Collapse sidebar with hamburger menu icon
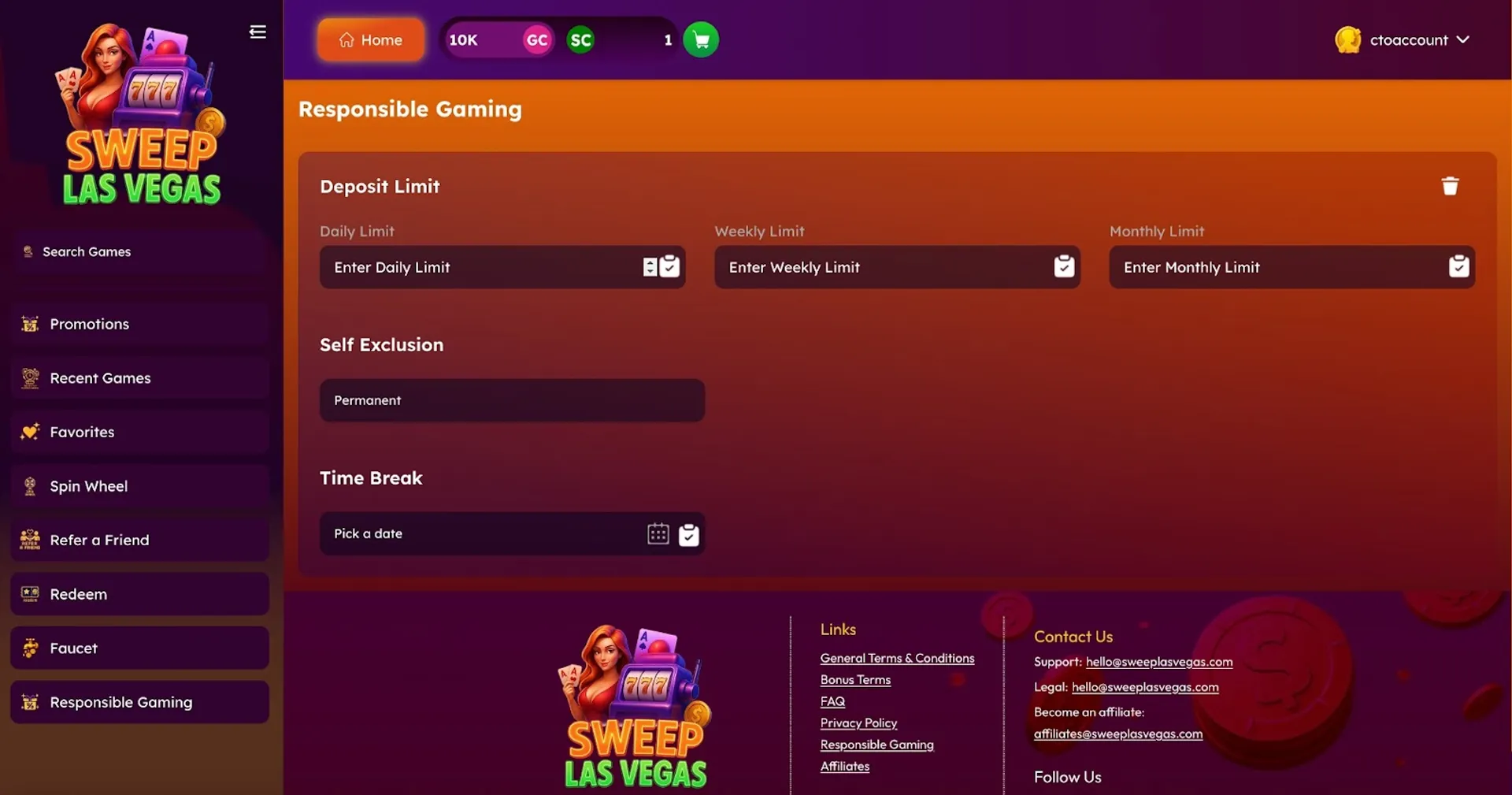Screen dimensions: 1512x795 (x=258, y=32)
